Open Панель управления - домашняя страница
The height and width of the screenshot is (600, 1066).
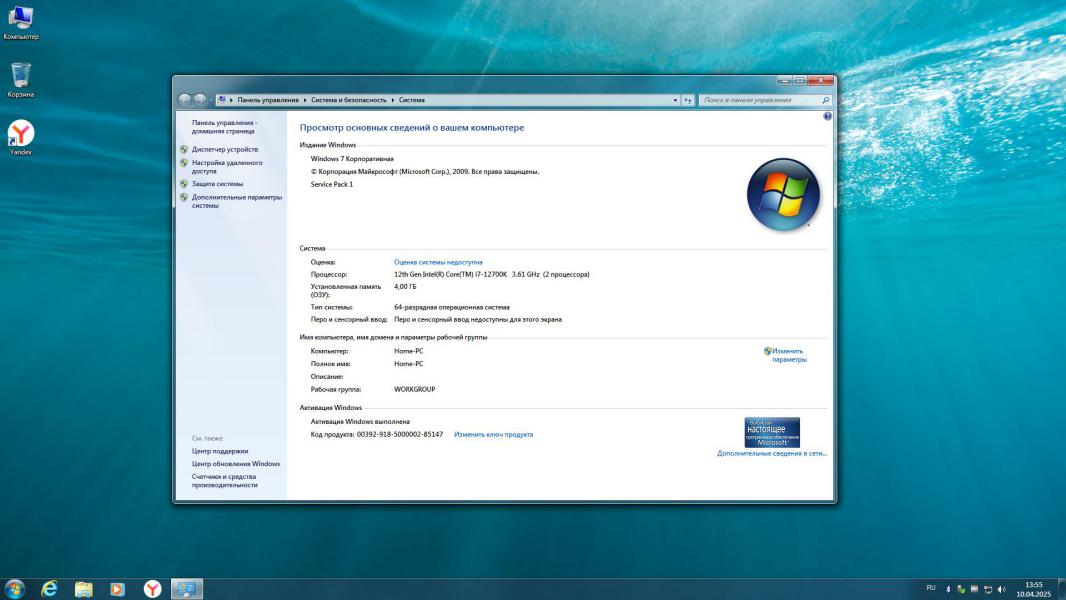point(224,126)
